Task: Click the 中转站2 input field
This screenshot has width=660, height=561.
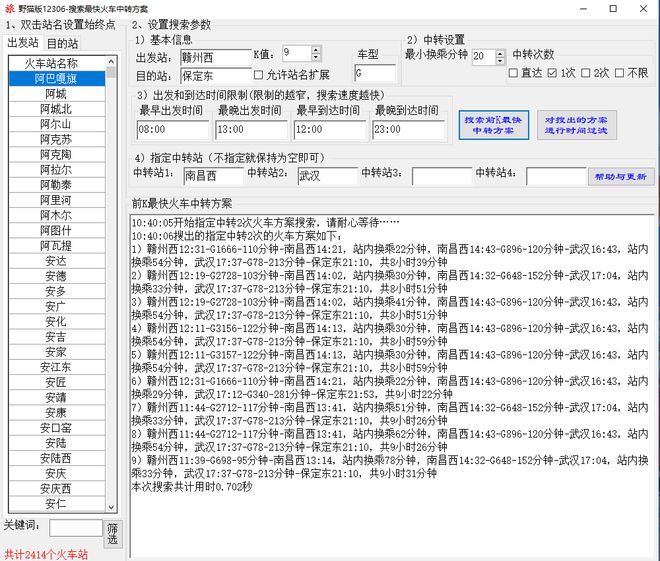Action: point(328,176)
